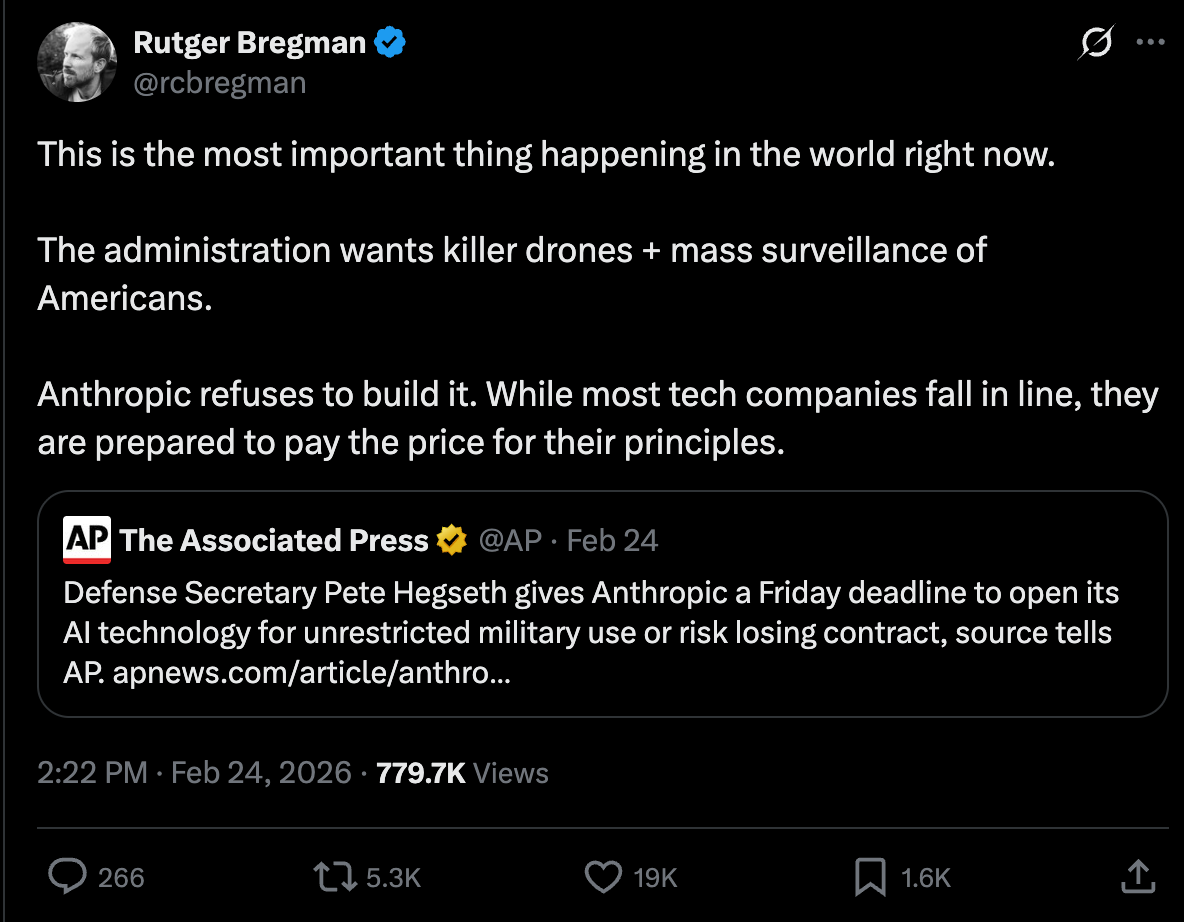
Task: Open the three-dot more options menu
Action: tap(1150, 40)
